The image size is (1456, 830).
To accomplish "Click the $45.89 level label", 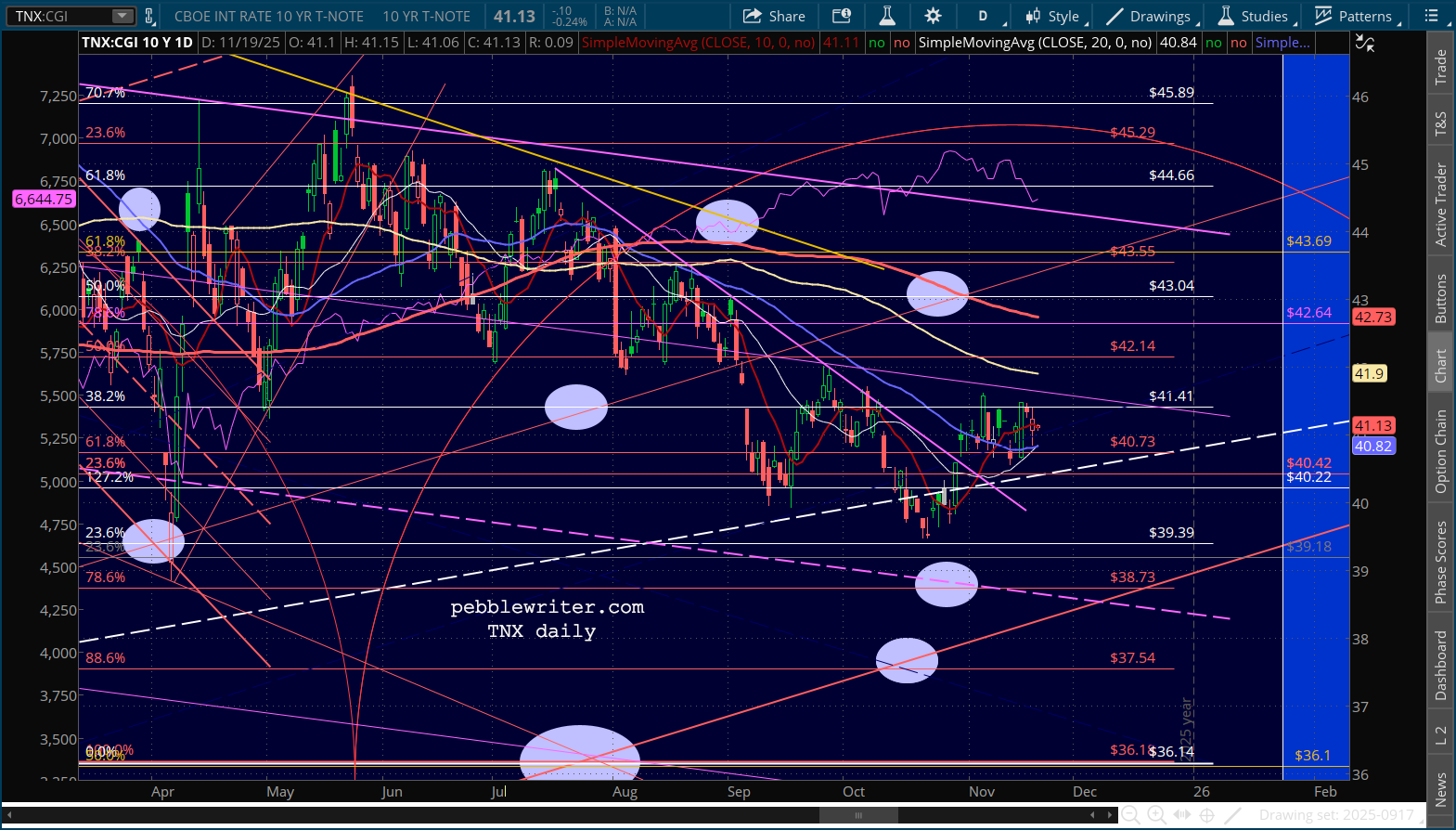I will click(1171, 93).
